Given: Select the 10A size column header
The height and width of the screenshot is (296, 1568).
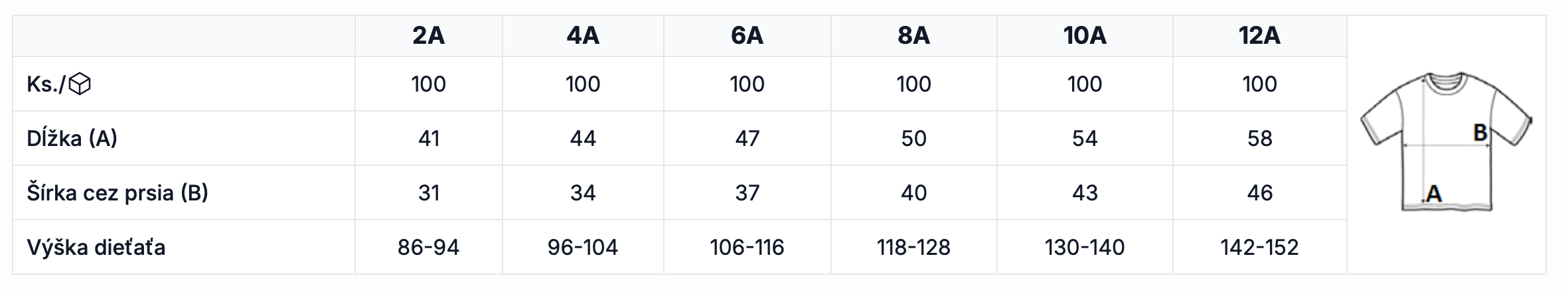Looking at the screenshot, I should [1085, 35].
